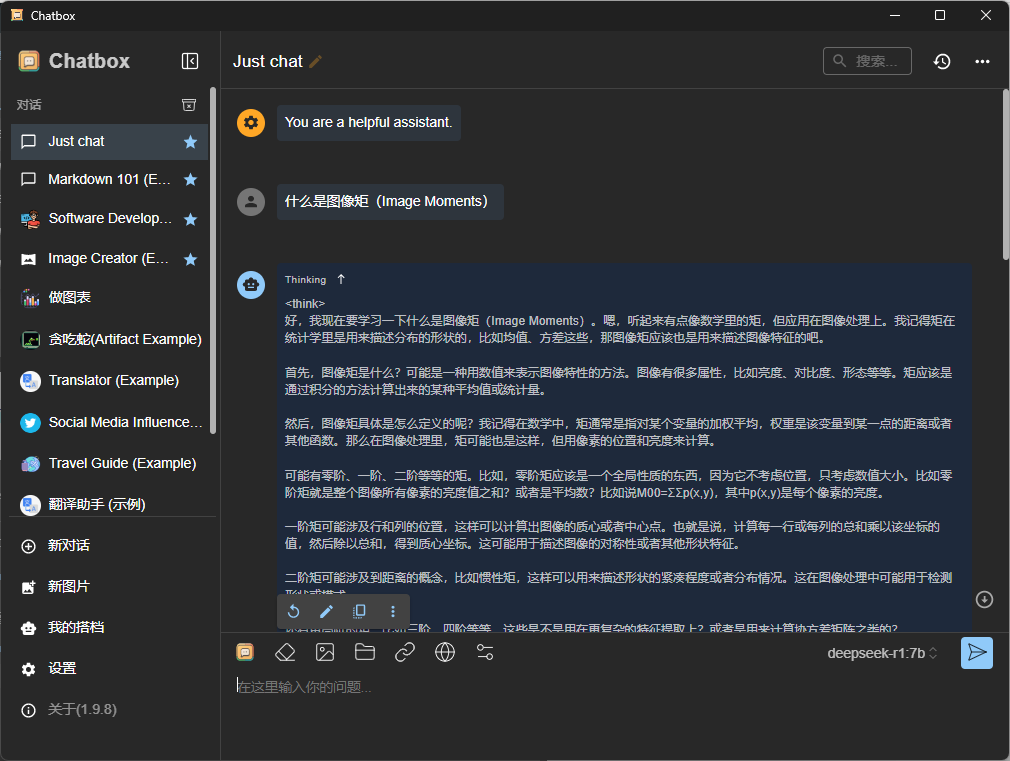This screenshot has height=761, width=1010.
Task: Start a new chat with 新对话
Action: click(68, 546)
